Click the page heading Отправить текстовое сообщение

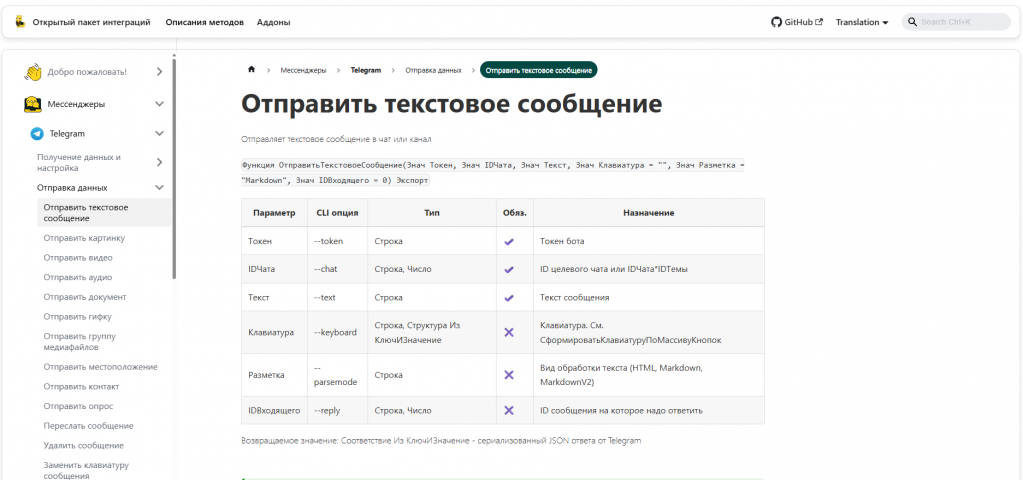click(x=451, y=104)
